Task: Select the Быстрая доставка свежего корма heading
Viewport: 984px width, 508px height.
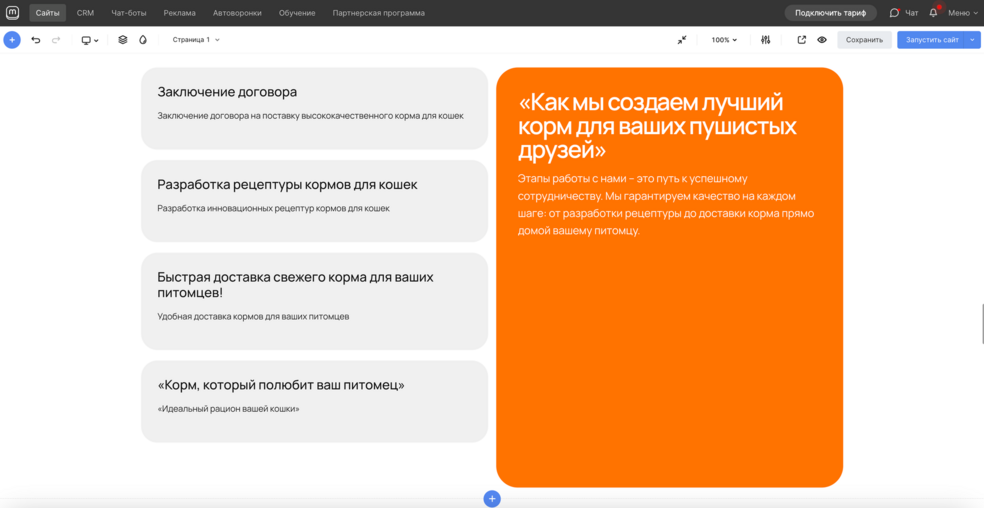Action: pyautogui.click(x=296, y=285)
